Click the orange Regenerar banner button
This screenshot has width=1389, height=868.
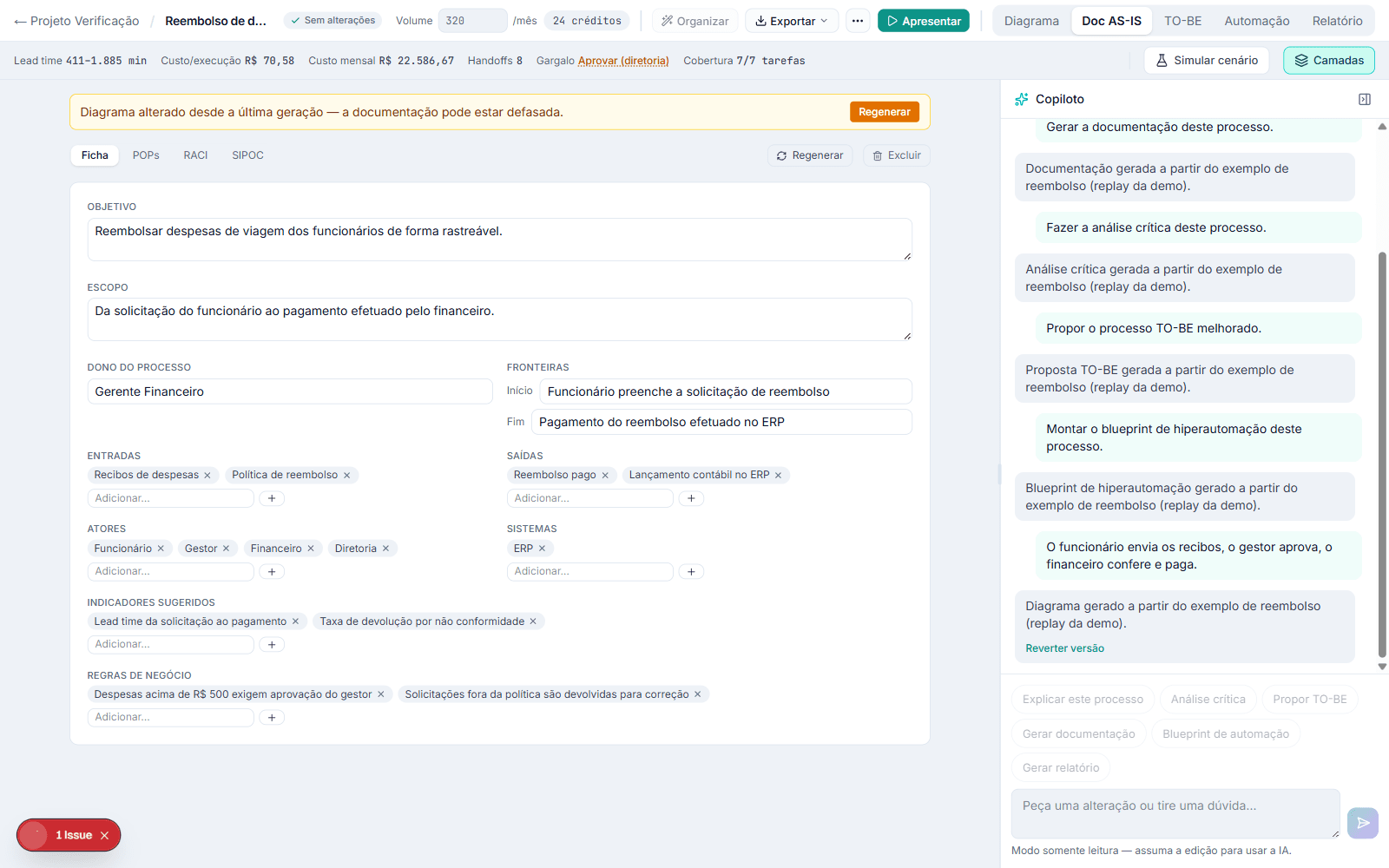(885, 112)
